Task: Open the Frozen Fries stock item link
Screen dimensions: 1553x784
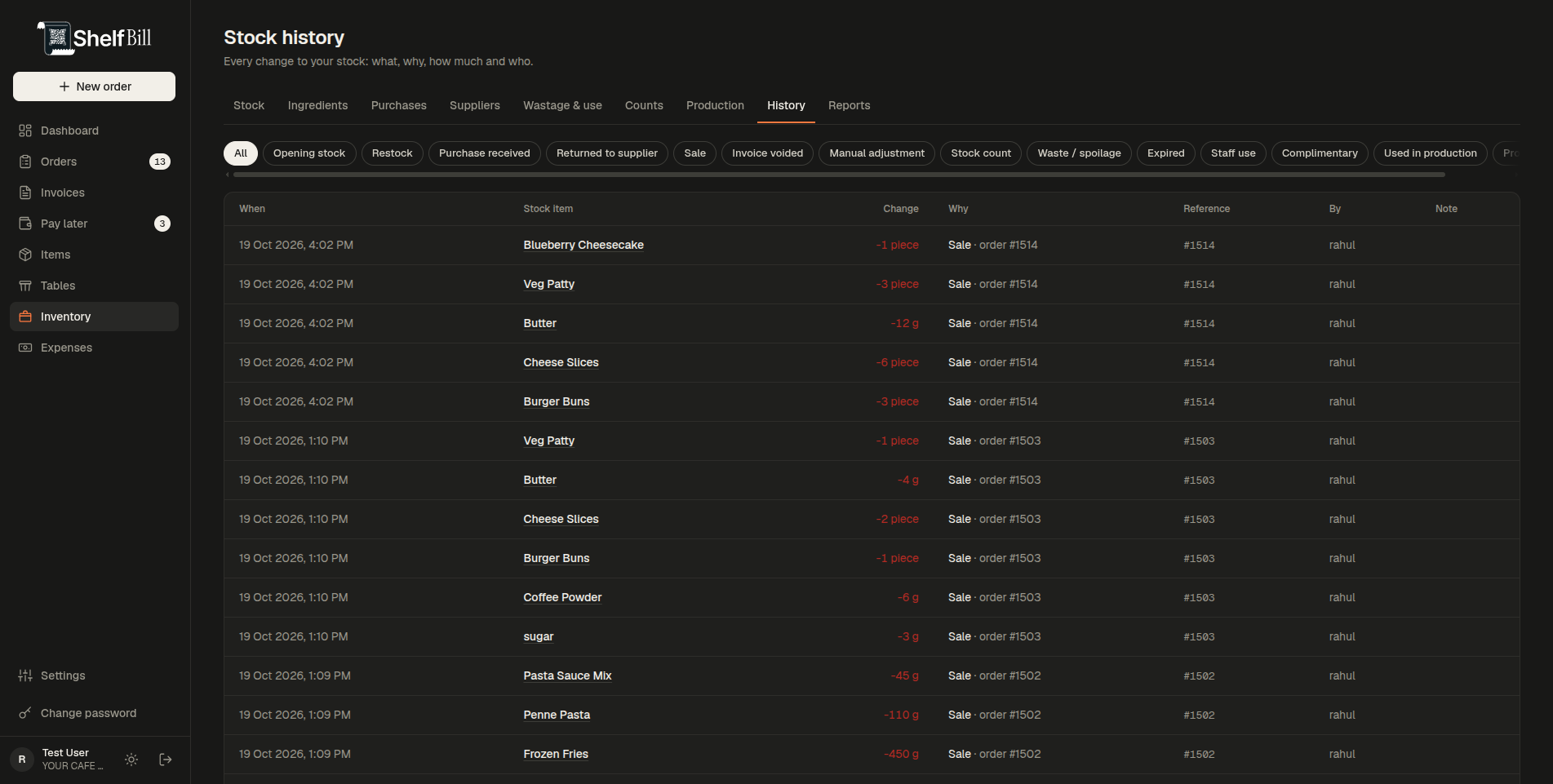Action: pos(556,754)
